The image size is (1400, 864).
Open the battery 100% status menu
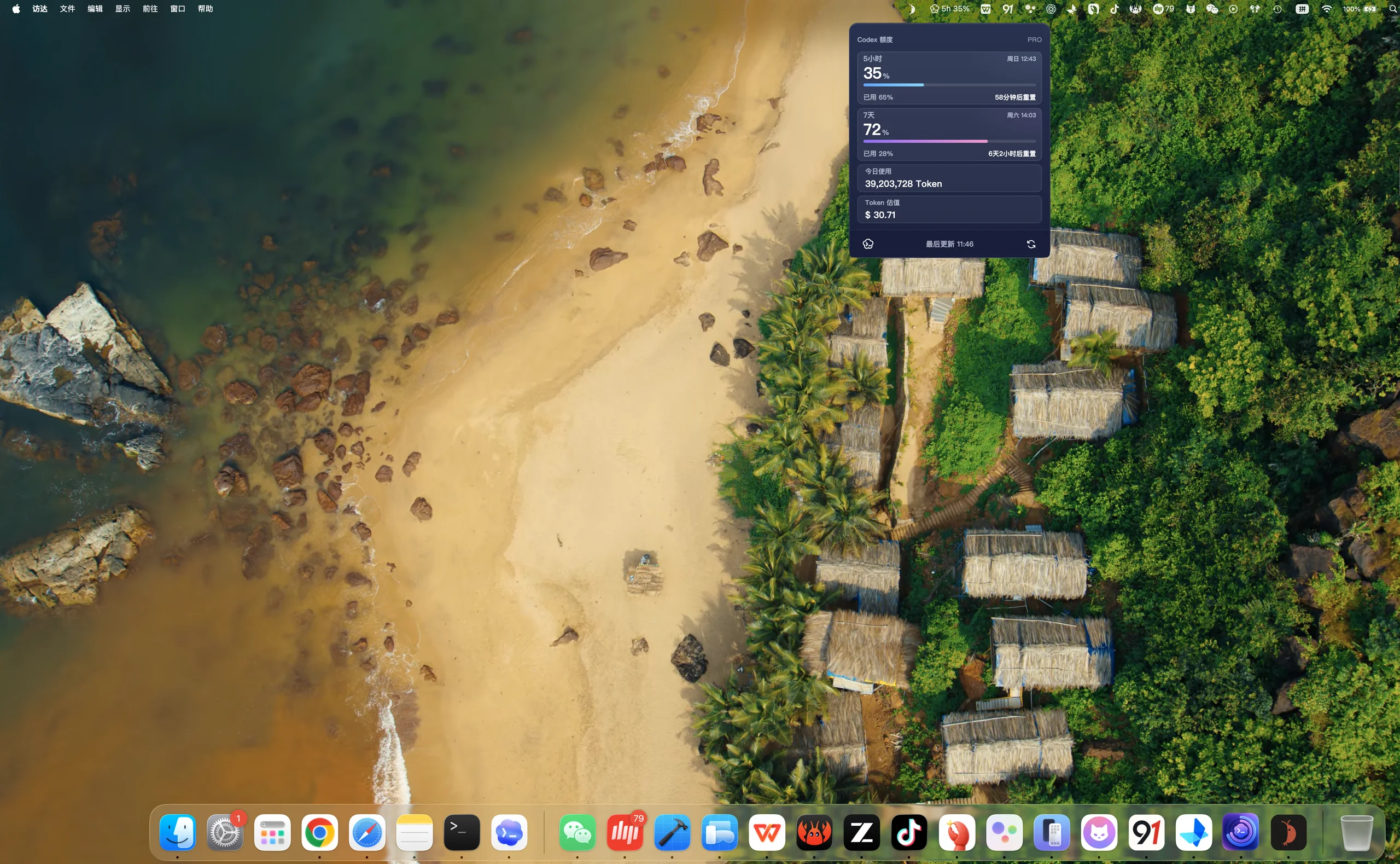point(1360,9)
